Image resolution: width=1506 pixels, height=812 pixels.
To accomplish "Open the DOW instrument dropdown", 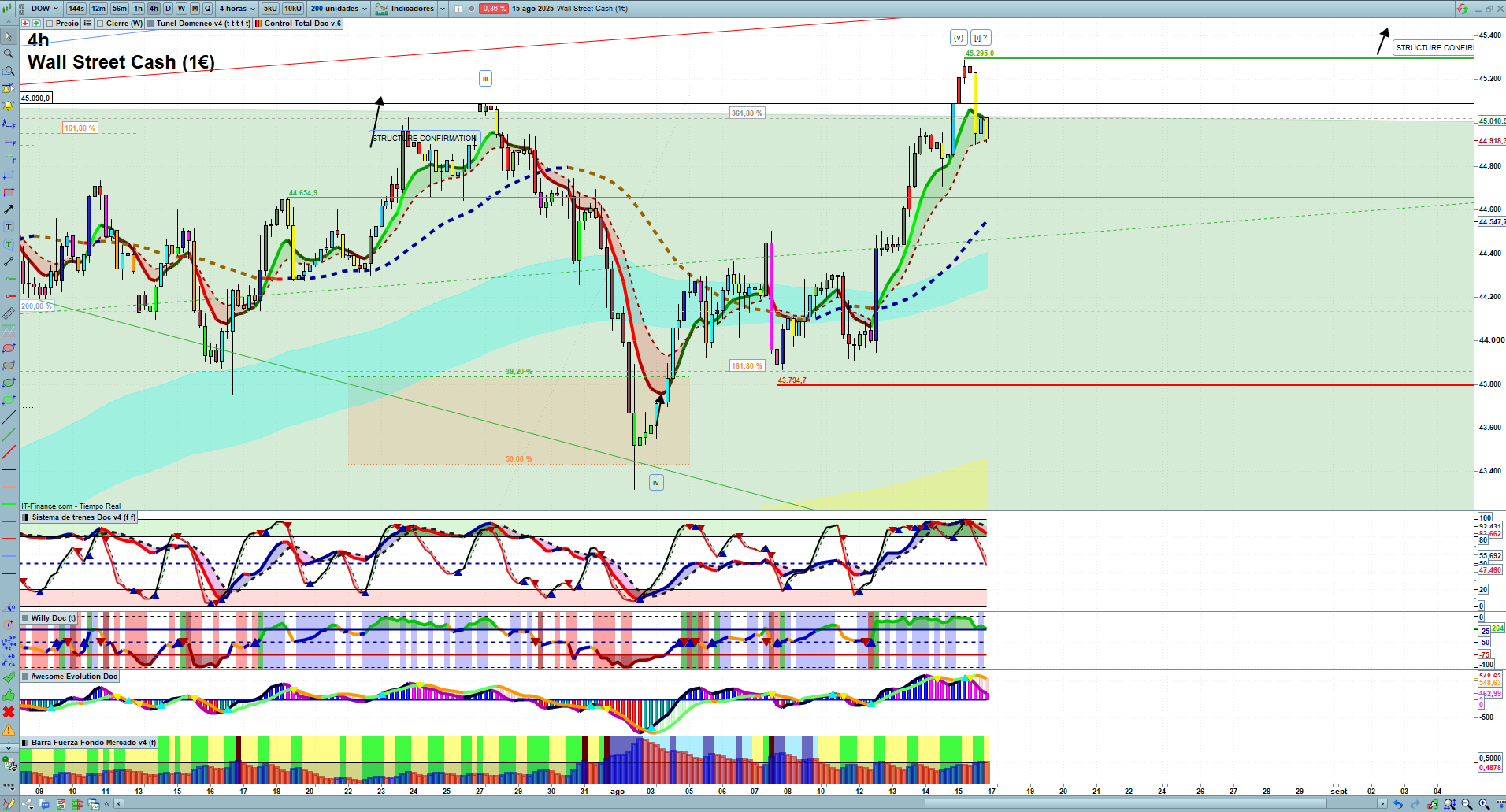I will pos(44,9).
